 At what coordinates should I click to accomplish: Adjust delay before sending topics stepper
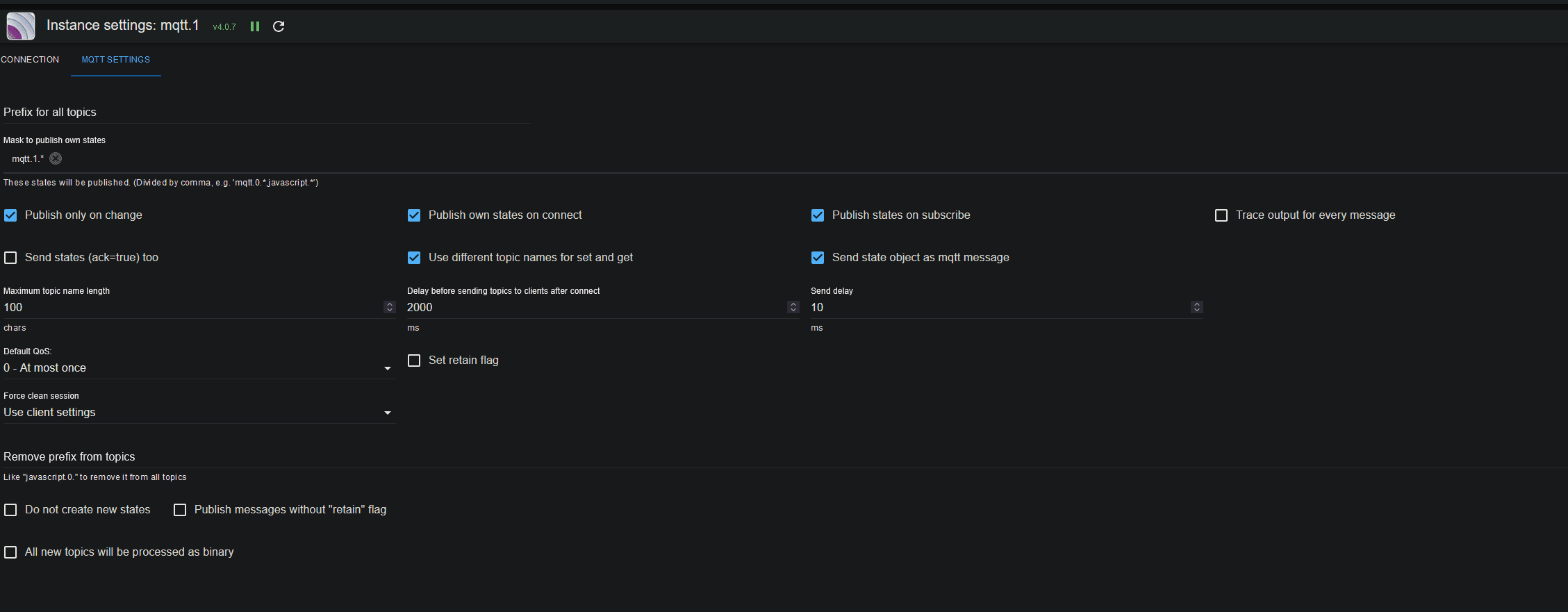tap(793, 307)
